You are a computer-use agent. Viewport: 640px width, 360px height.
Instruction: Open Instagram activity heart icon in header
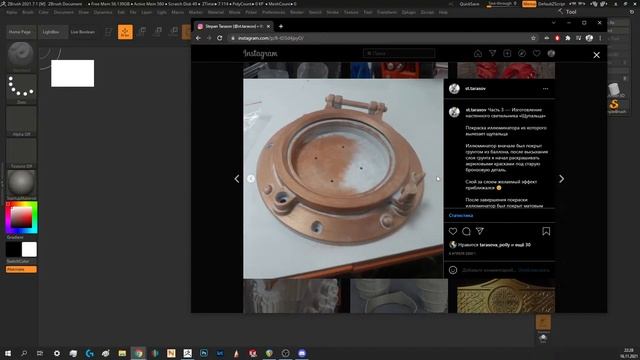pos(536,53)
